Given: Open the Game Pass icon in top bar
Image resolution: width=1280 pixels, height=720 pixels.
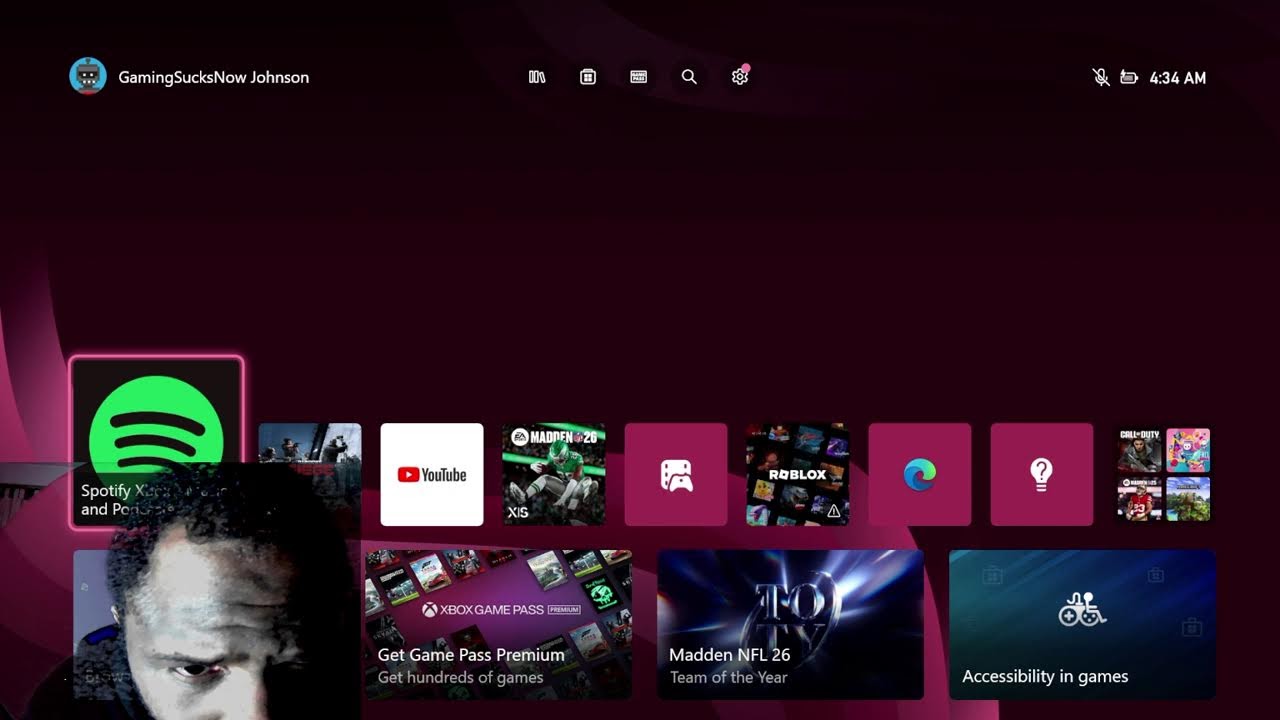Looking at the screenshot, I should point(638,77).
